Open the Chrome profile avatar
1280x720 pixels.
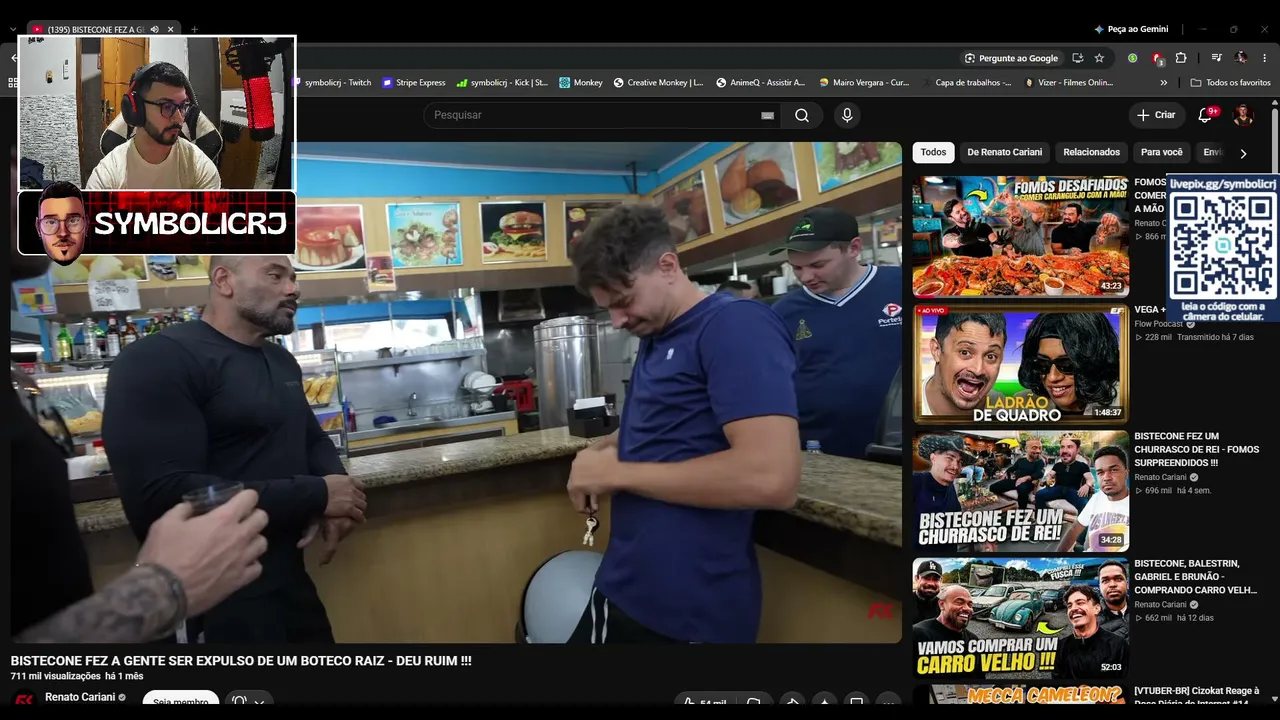click(1241, 58)
